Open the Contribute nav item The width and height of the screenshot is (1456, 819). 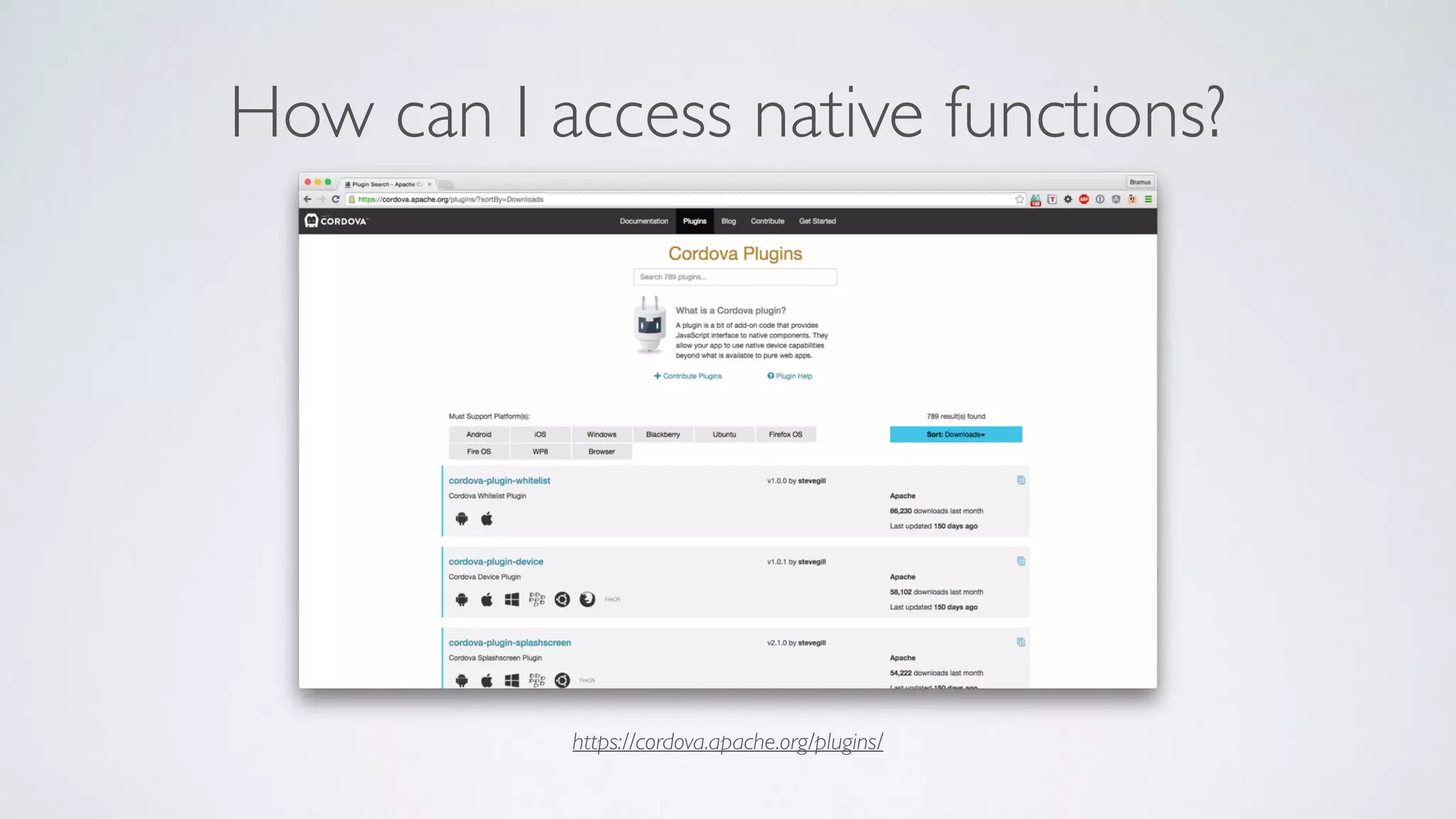(x=768, y=221)
